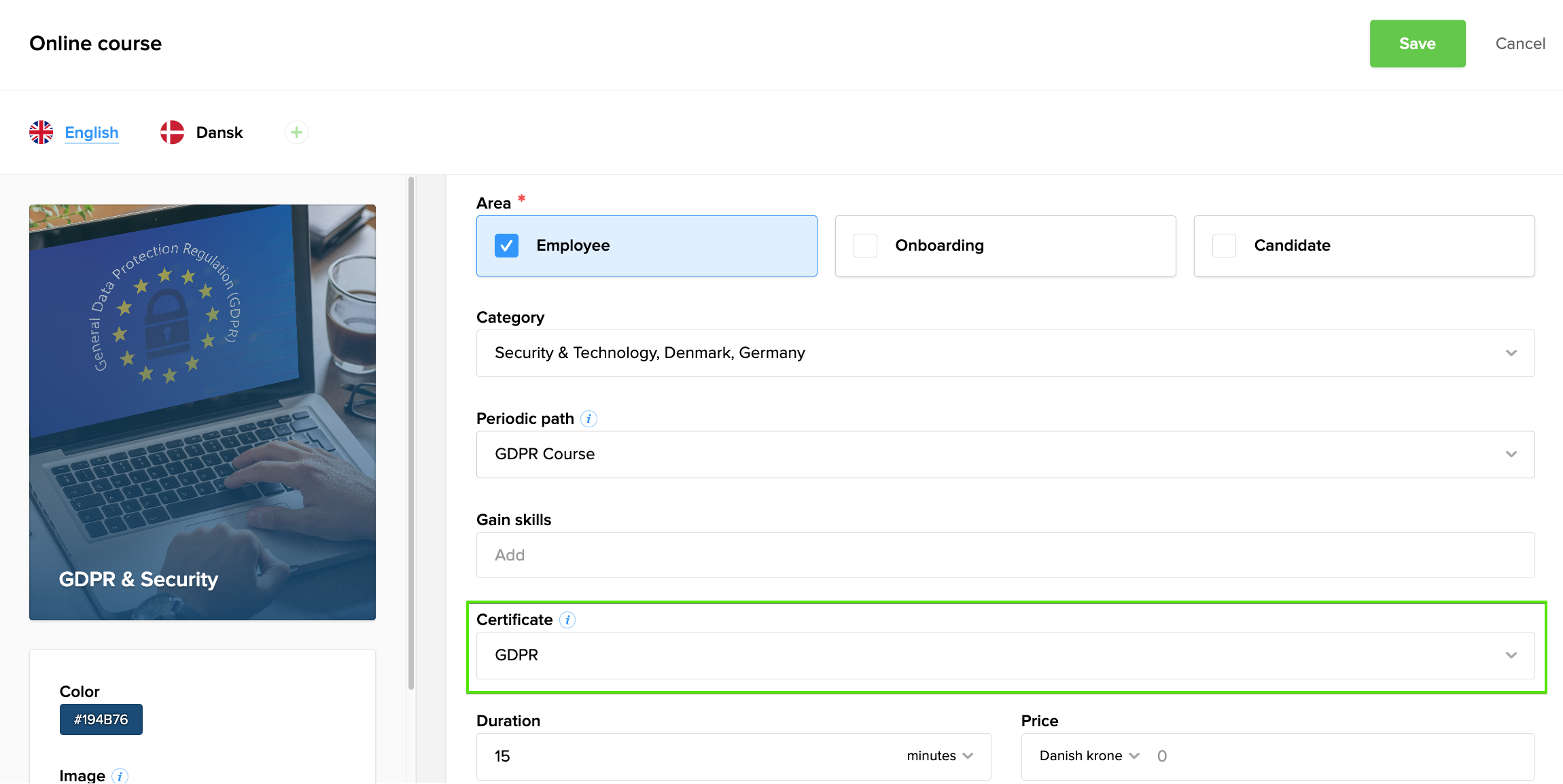Click the Image info icon
The image size is (1563, 784).
coord(120,776)
